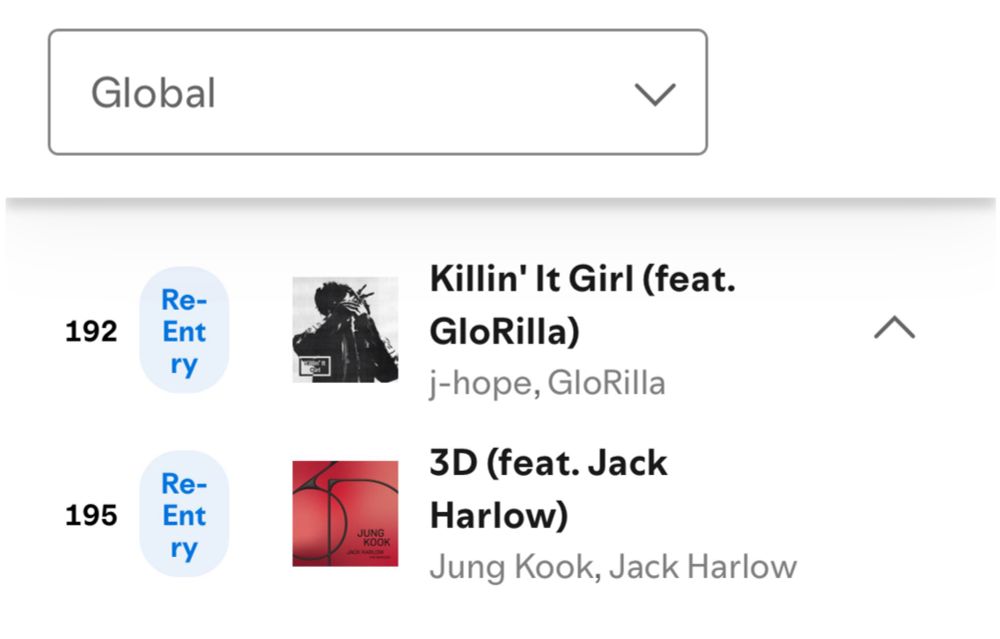The image size is (1000, 639).
Task: Click the word Harlow) in second song title
Action: 499,515
